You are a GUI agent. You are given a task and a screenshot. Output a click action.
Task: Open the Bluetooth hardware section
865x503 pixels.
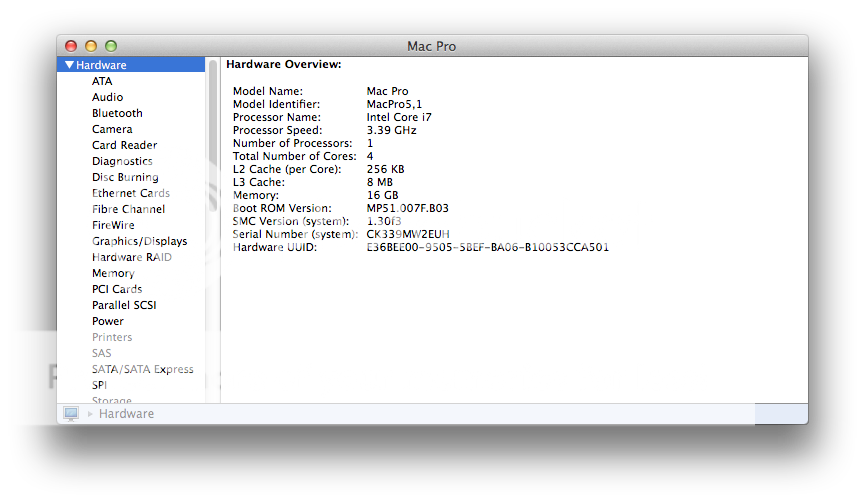point(117,113)
